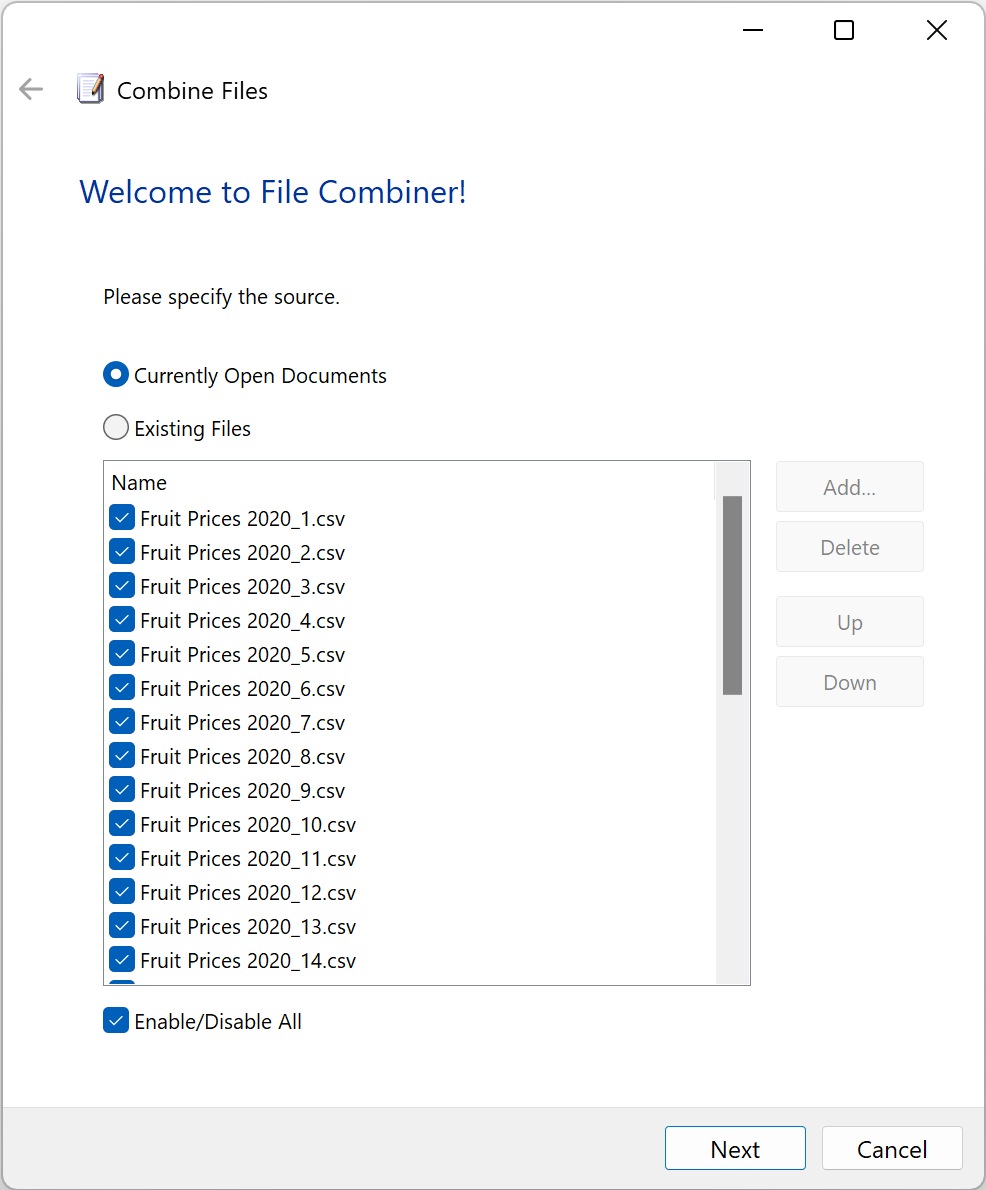Toggle Fruit Prices 2020_14.csv checkbox
986x1190 pixels.
122,959
